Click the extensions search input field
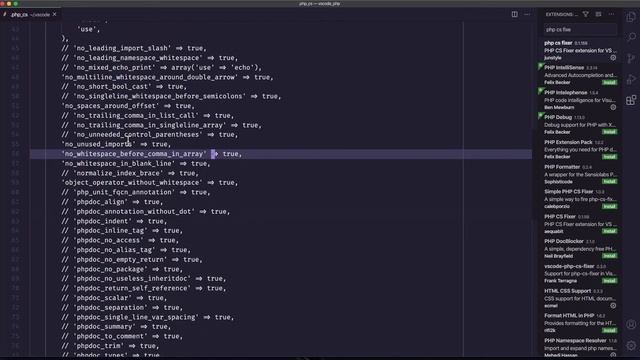Viewport: 640px width, 360px height. (x=580, y=29)
